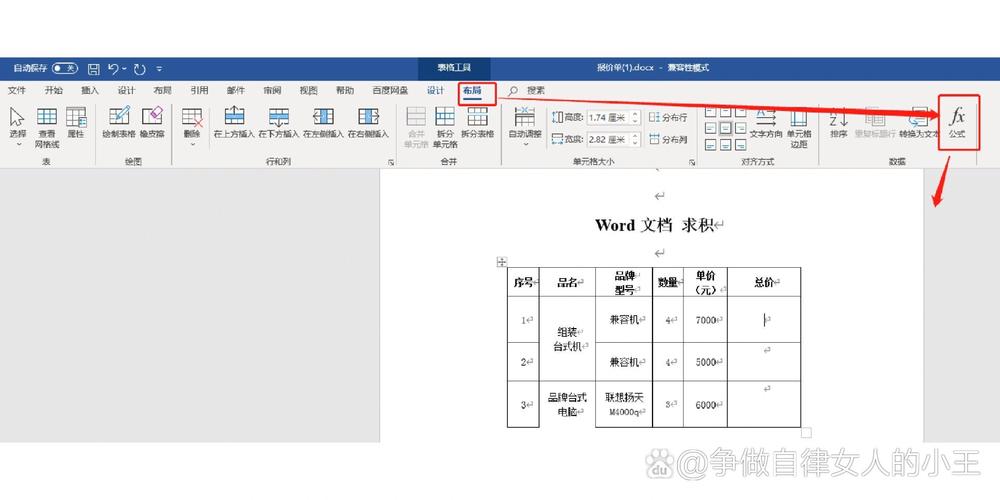Open the View (视图) tab
Viewport: 1000px width, 500px height.
[309, 91]
